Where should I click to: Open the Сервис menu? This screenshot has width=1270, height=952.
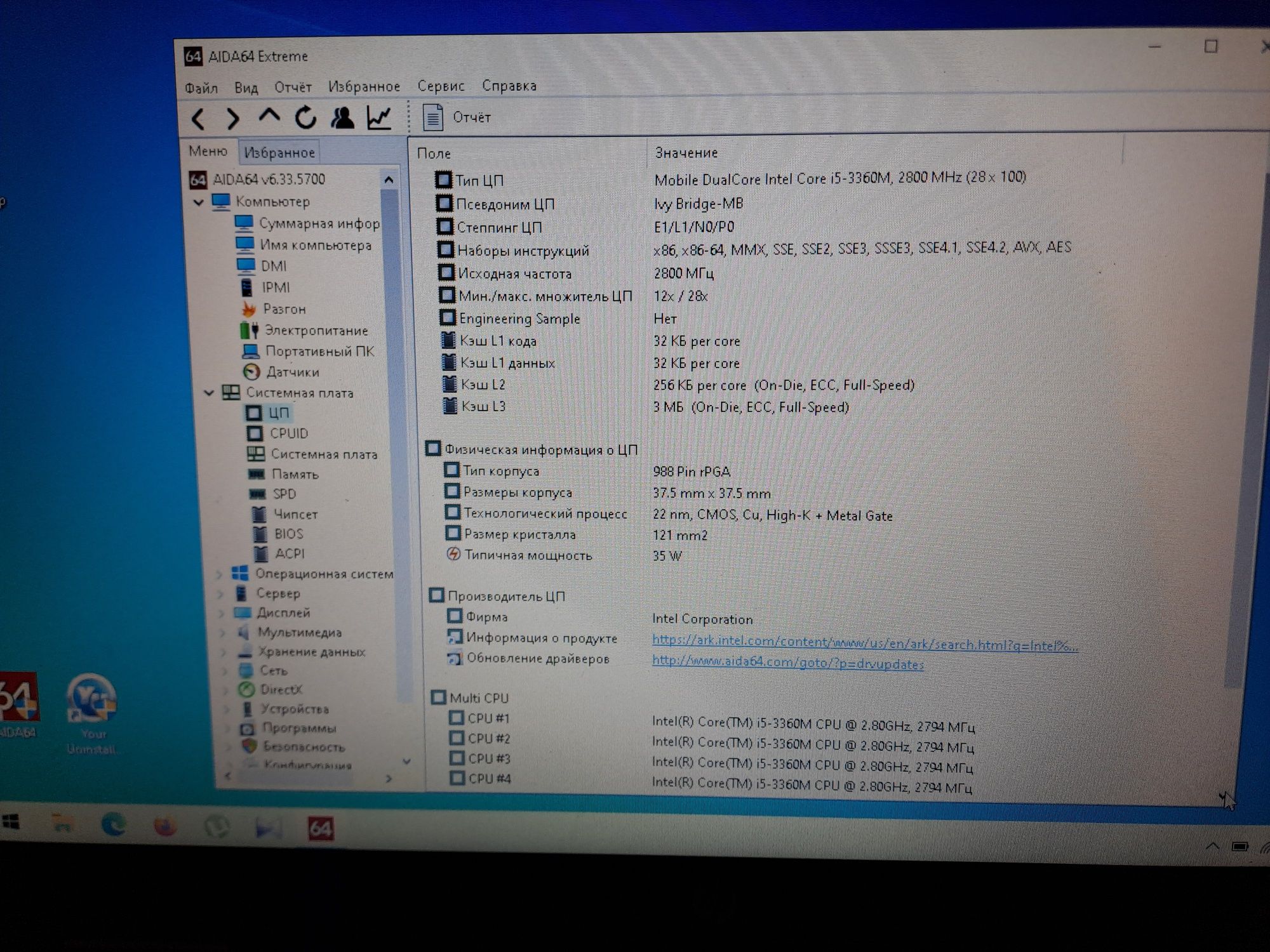[x=441, y=86]
